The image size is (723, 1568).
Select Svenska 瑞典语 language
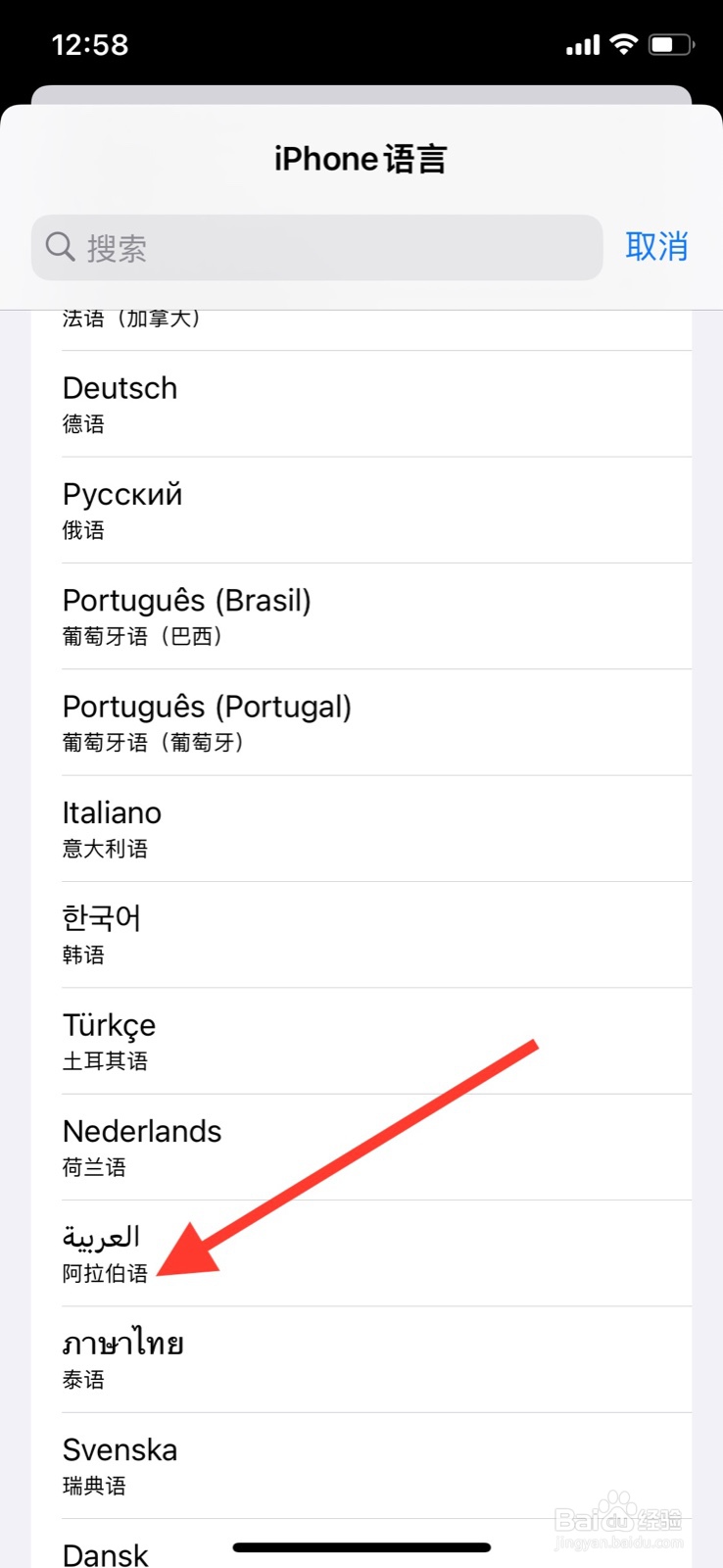pos(361,1465)
